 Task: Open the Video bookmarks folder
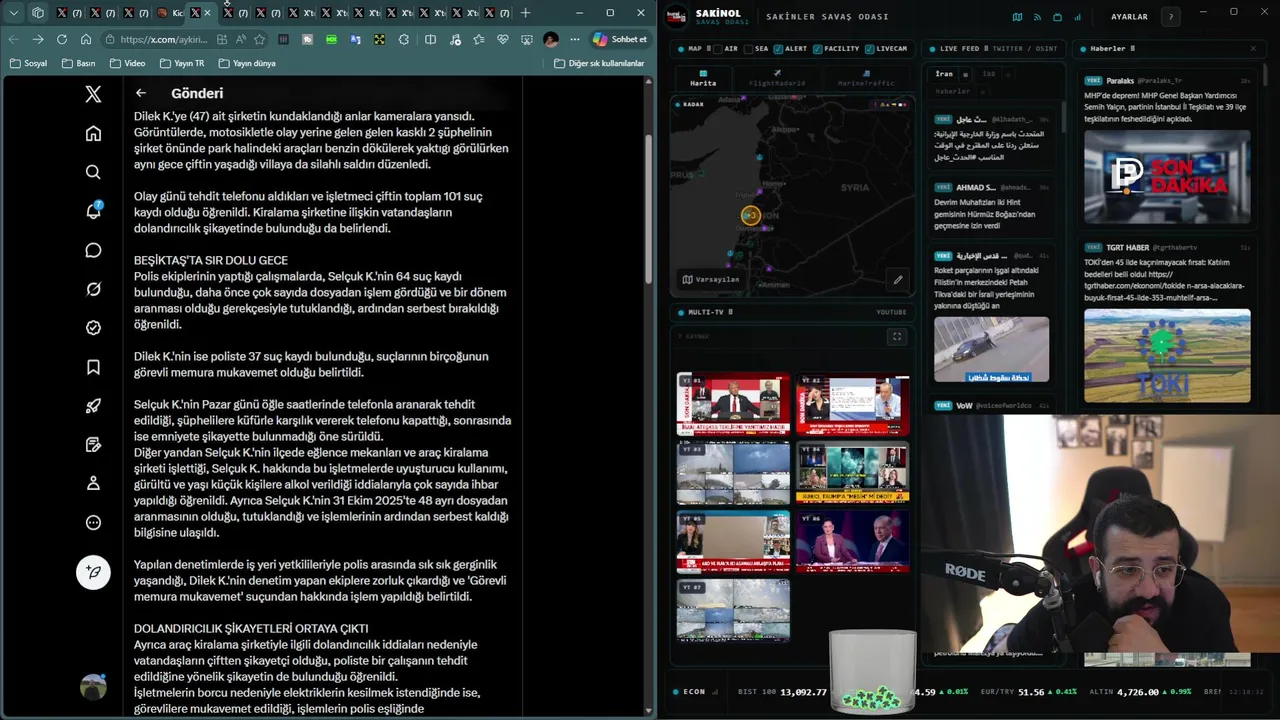(127, 63)
